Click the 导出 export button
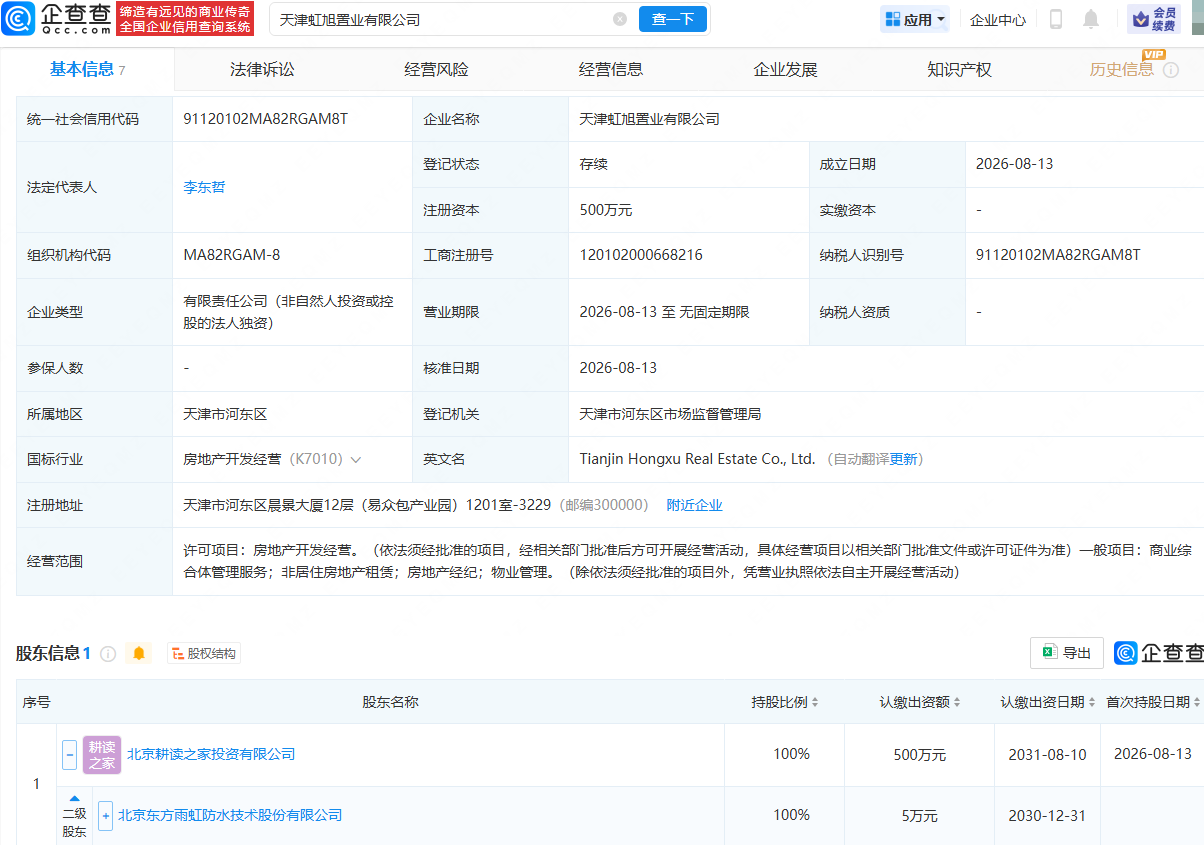 click(x=1067, y=653)
